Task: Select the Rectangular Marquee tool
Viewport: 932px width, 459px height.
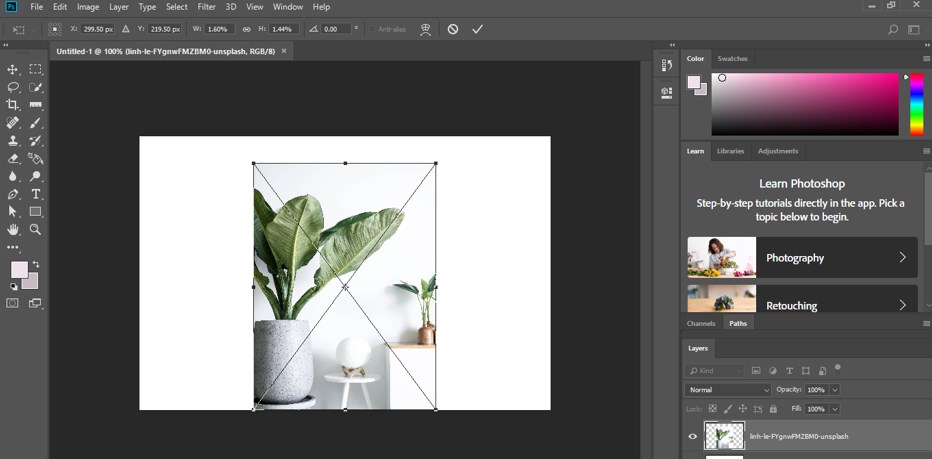Action: point(36,70)
